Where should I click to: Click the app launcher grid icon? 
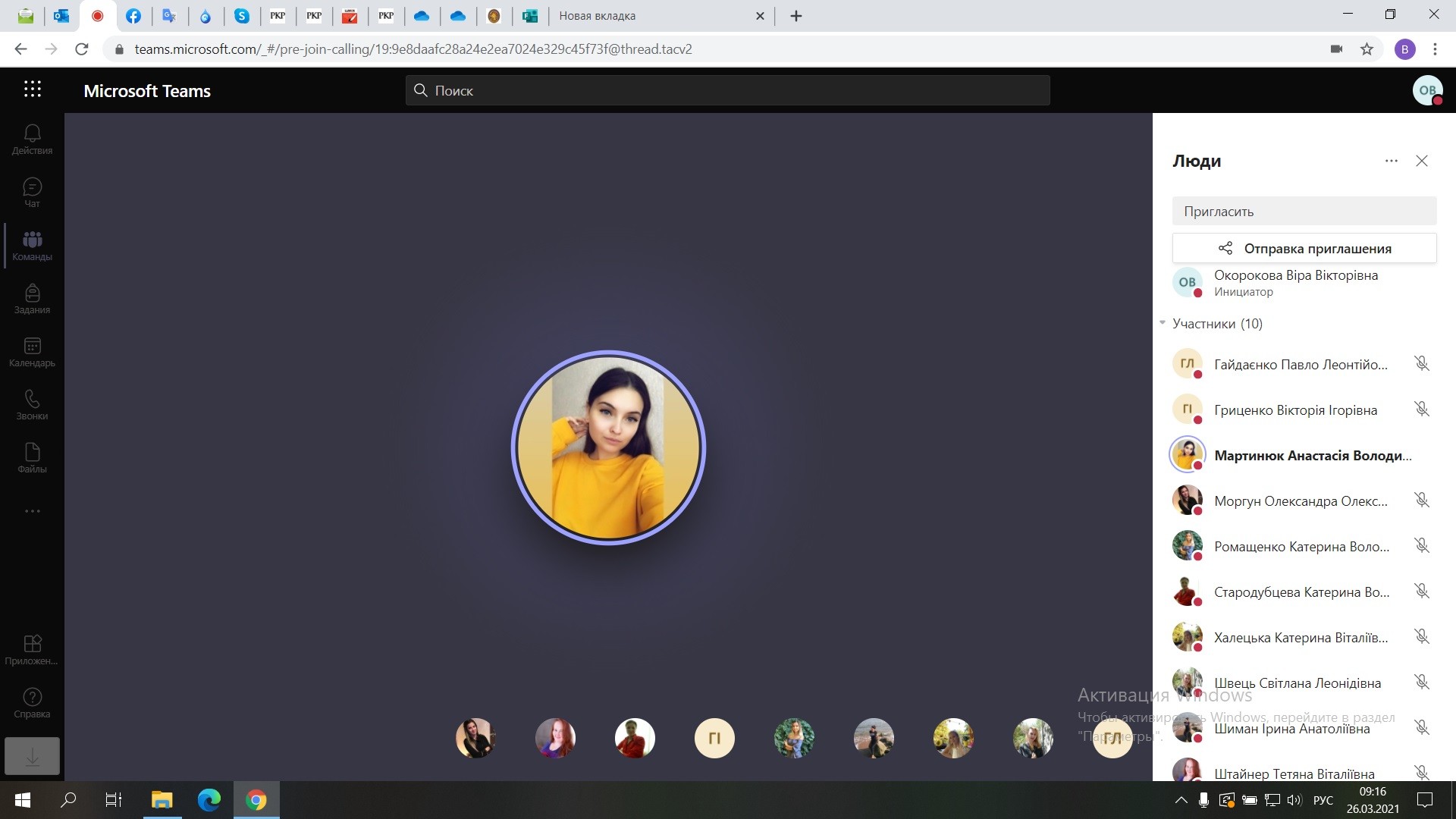click(x=32, y=89)
